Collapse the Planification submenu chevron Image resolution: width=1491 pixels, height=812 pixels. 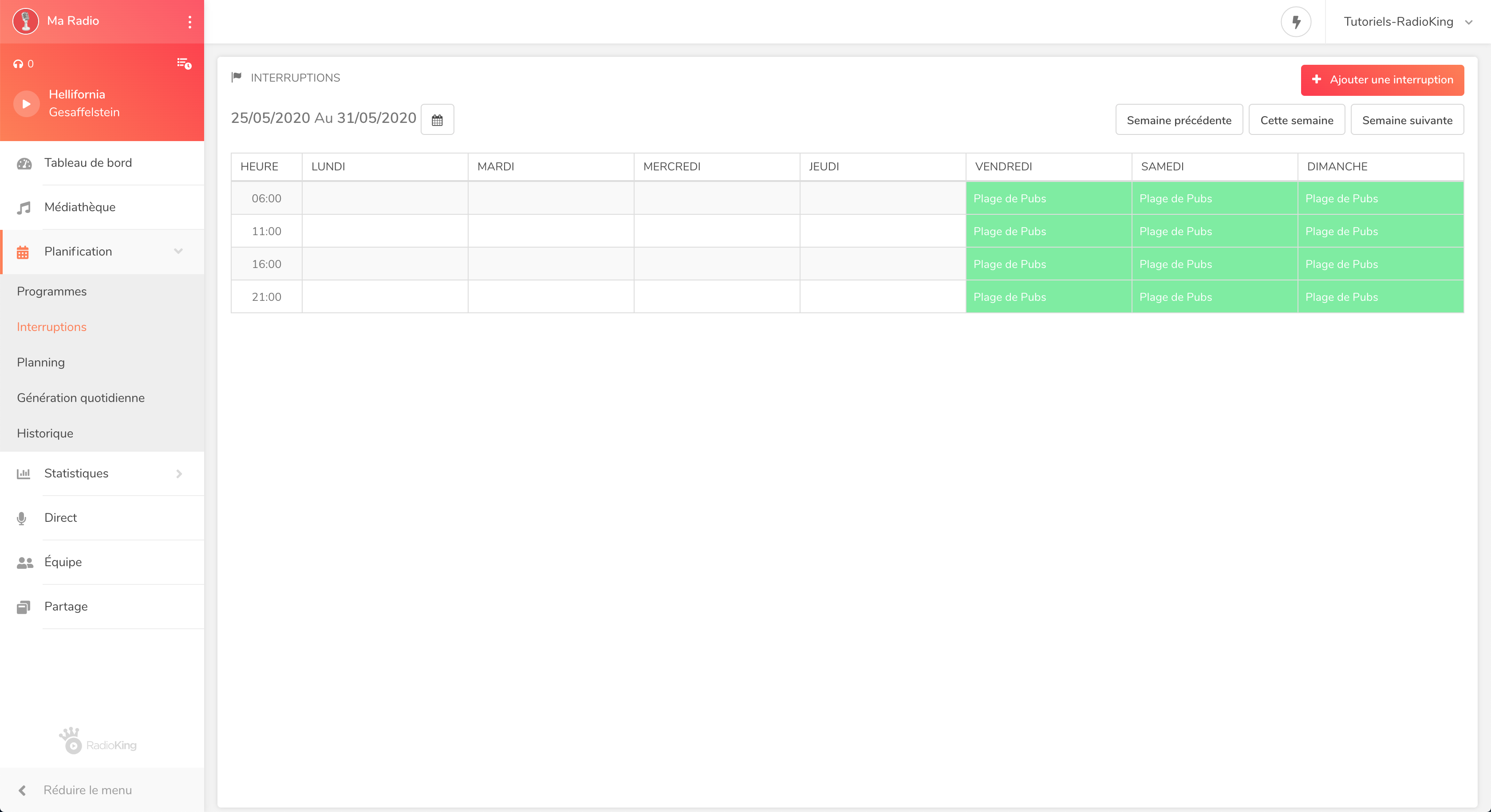(178, 251)
